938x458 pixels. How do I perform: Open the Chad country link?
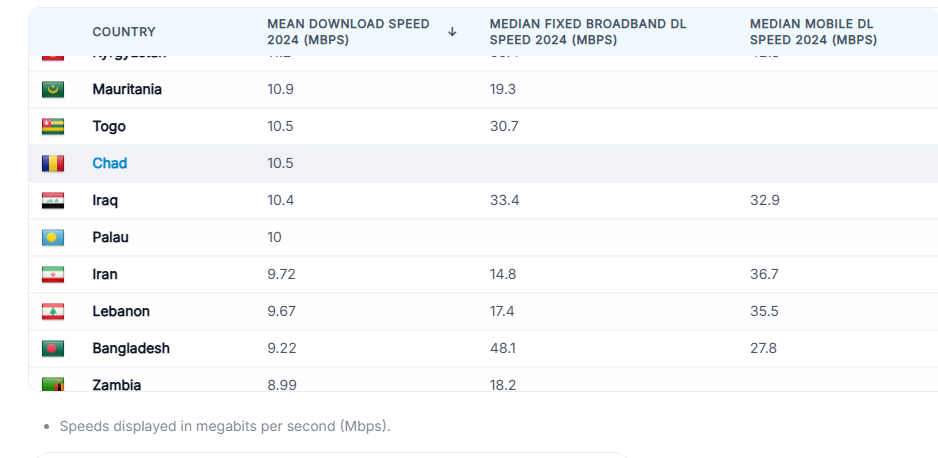pyautogui.click(x=110, y=163)
